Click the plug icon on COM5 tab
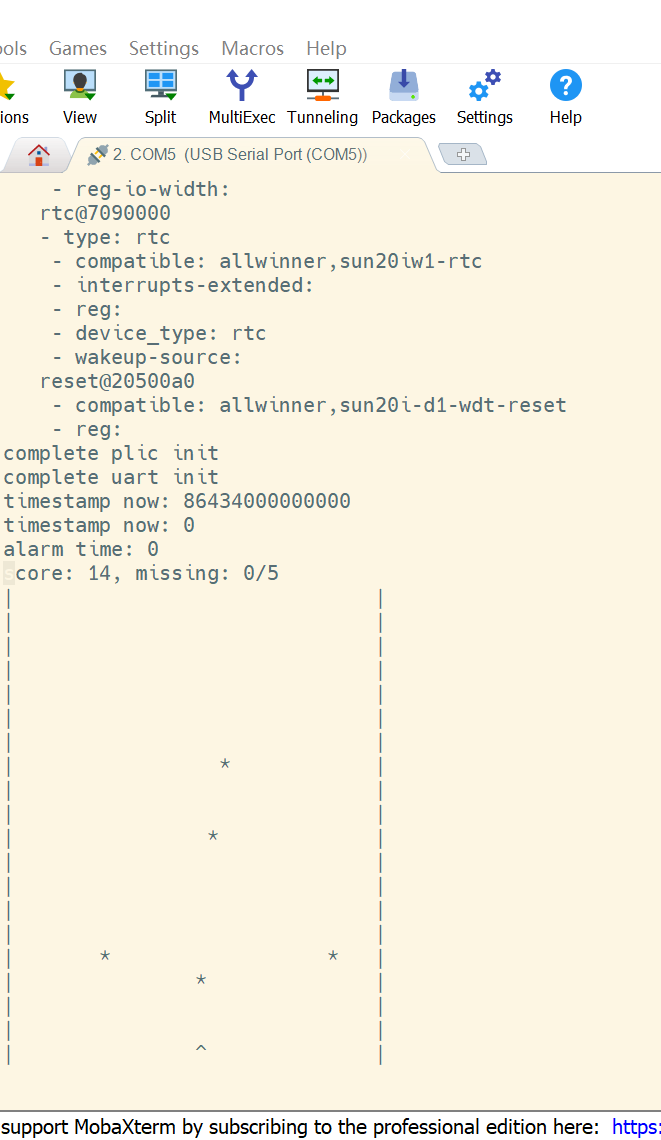This screenshot has height=1140, width=661. (97, 154)
